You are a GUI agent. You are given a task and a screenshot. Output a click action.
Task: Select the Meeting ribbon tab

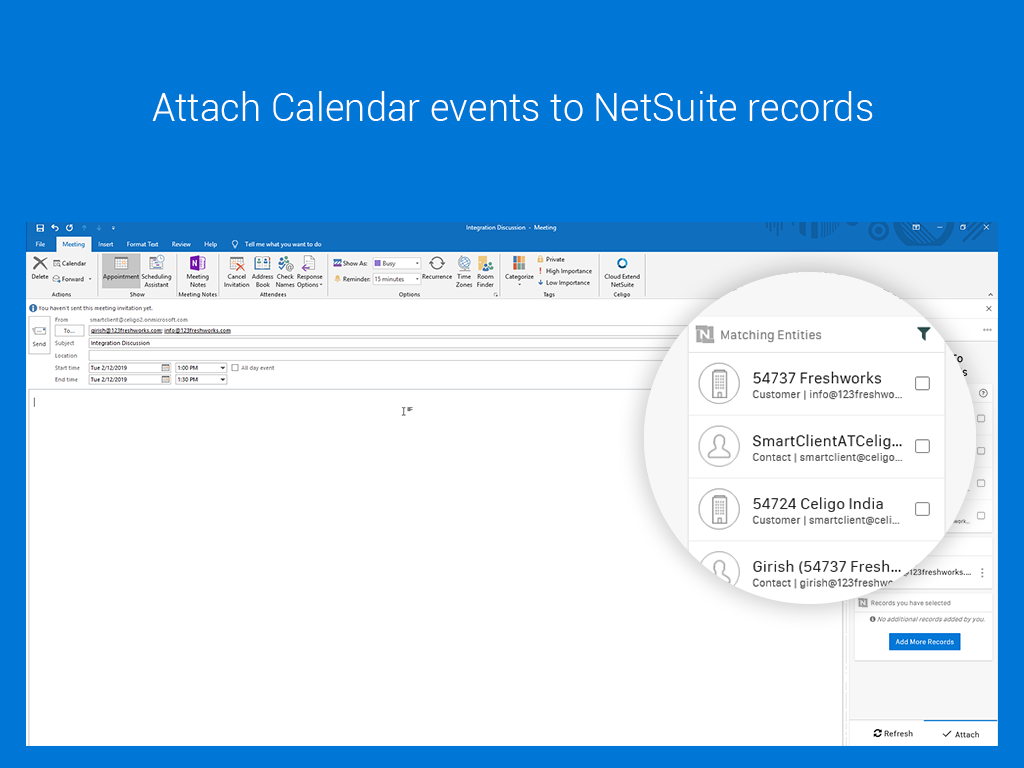pos(73,244)
